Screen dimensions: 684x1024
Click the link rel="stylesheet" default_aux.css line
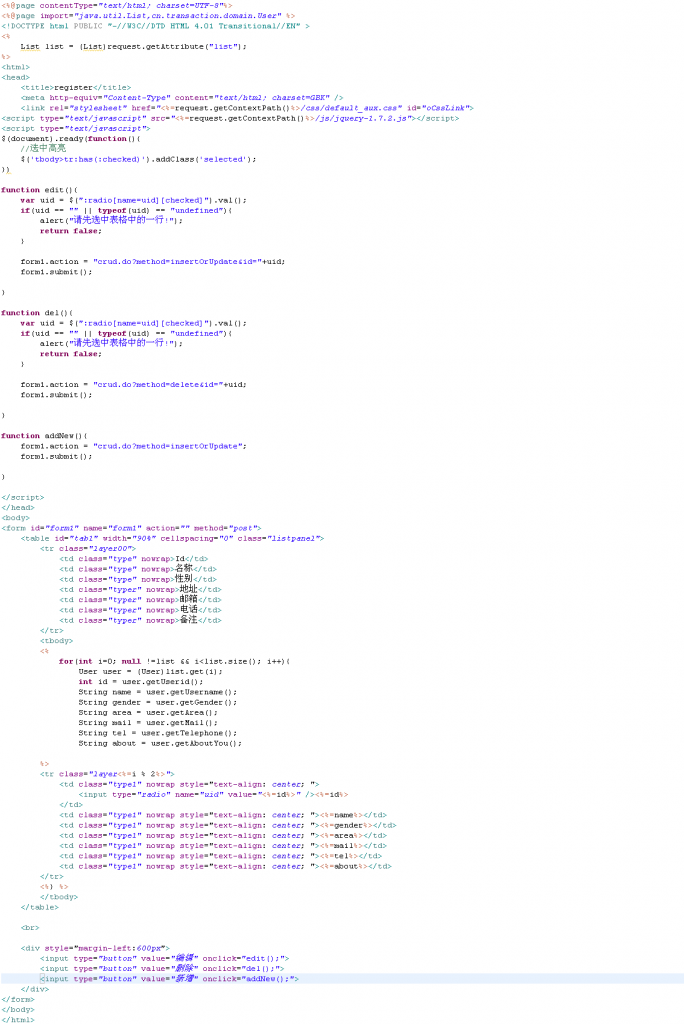pos(247,108)
